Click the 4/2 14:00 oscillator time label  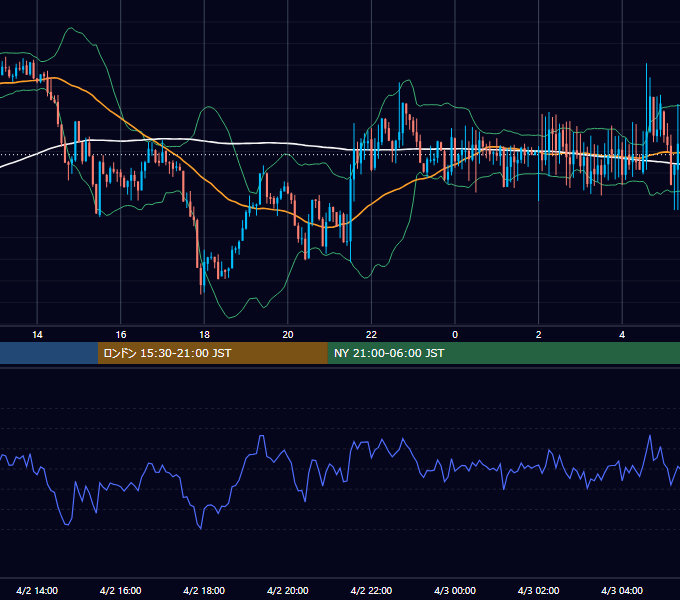click(x=37, y=590)
